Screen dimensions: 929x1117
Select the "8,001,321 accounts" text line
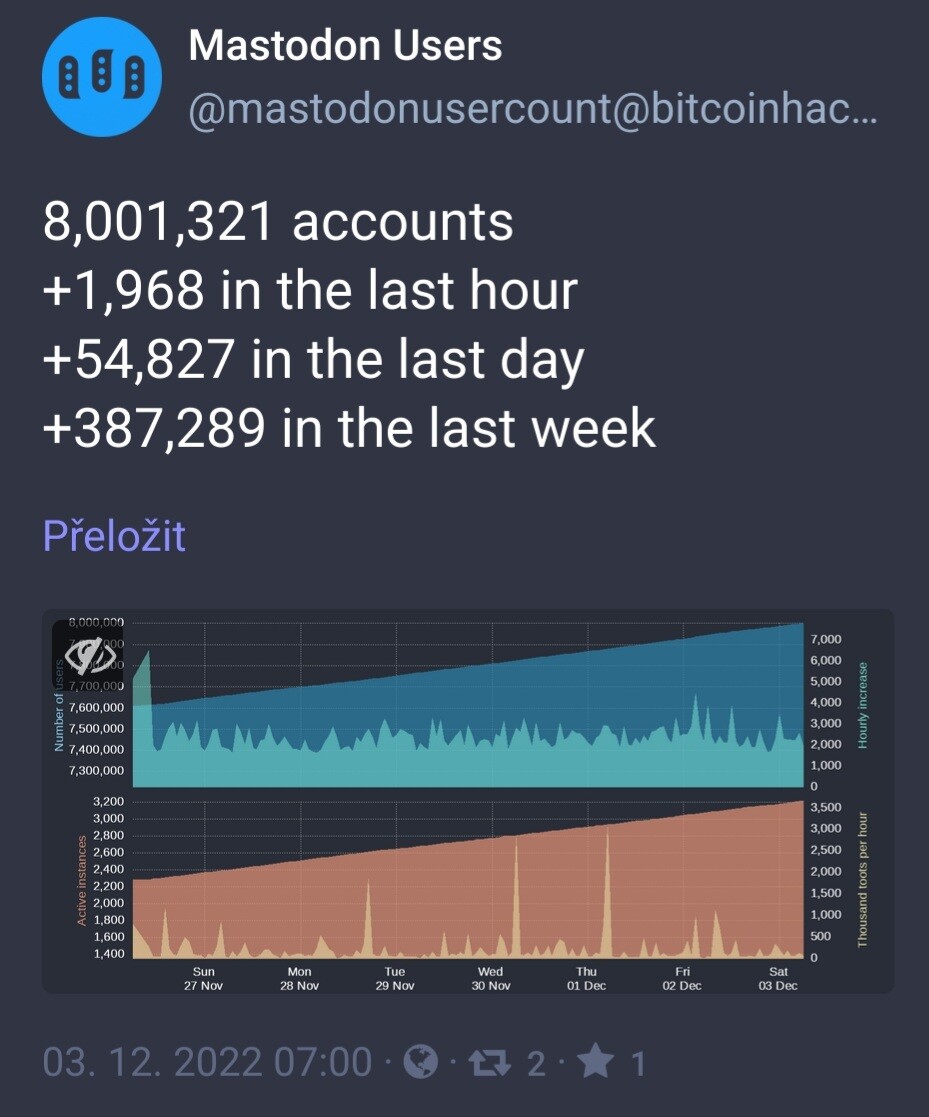click(278, 222)
